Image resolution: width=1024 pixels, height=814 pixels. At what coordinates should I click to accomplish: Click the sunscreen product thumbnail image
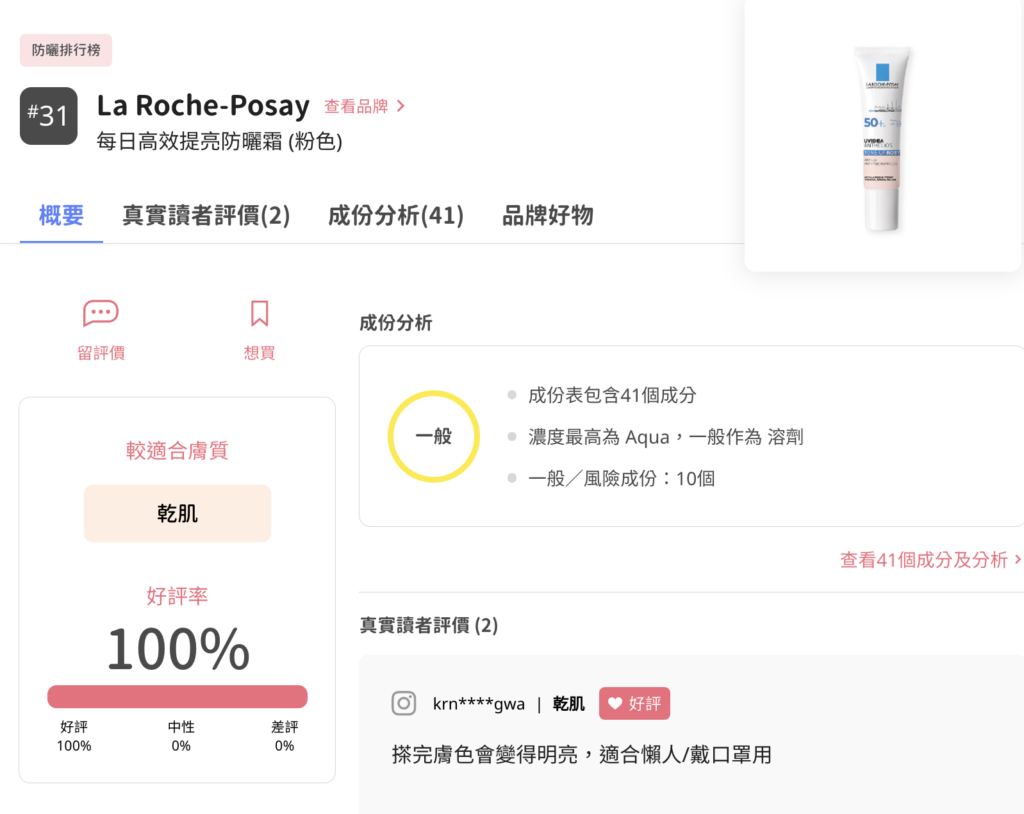pos(882,140)
